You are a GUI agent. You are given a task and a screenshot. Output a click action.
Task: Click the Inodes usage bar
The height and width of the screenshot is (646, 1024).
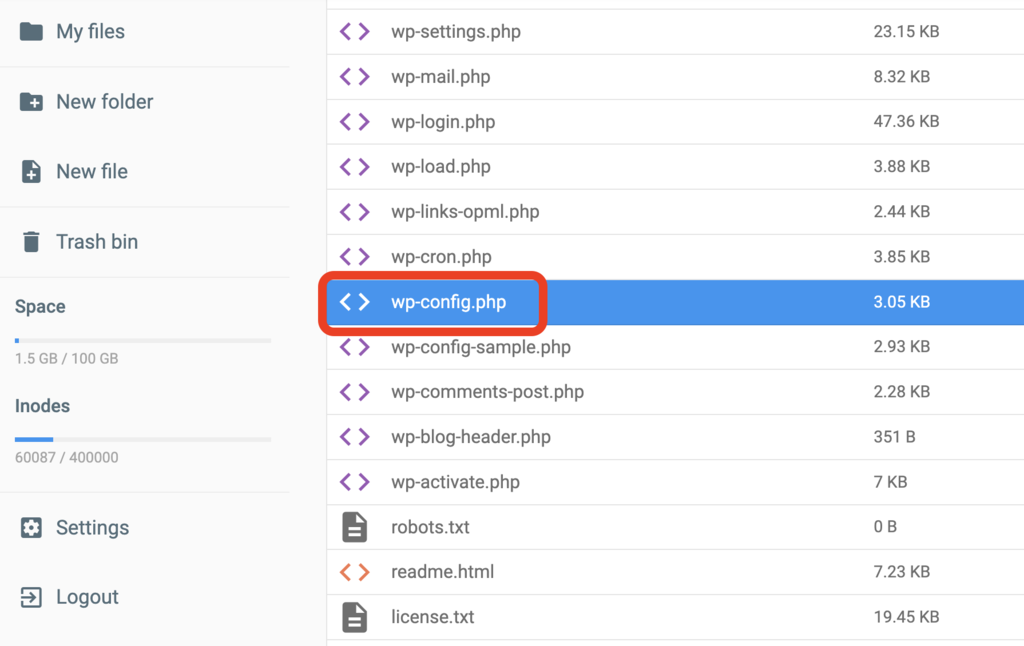tap(142, 438)
